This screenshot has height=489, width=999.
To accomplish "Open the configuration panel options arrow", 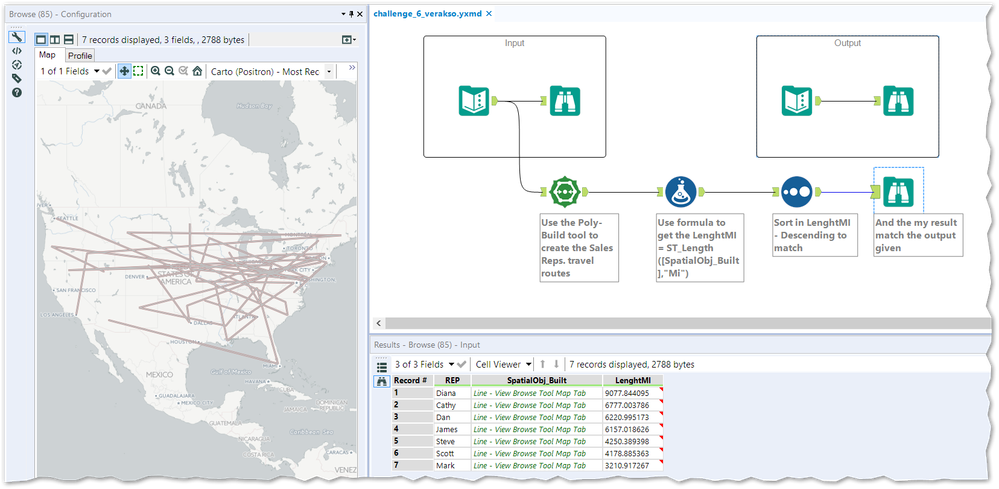I will [343, 14].
